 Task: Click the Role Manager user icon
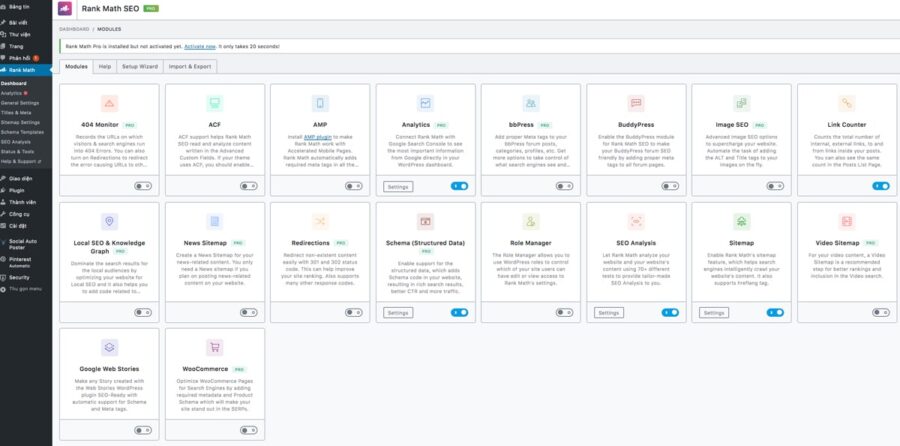click(531, 222)
